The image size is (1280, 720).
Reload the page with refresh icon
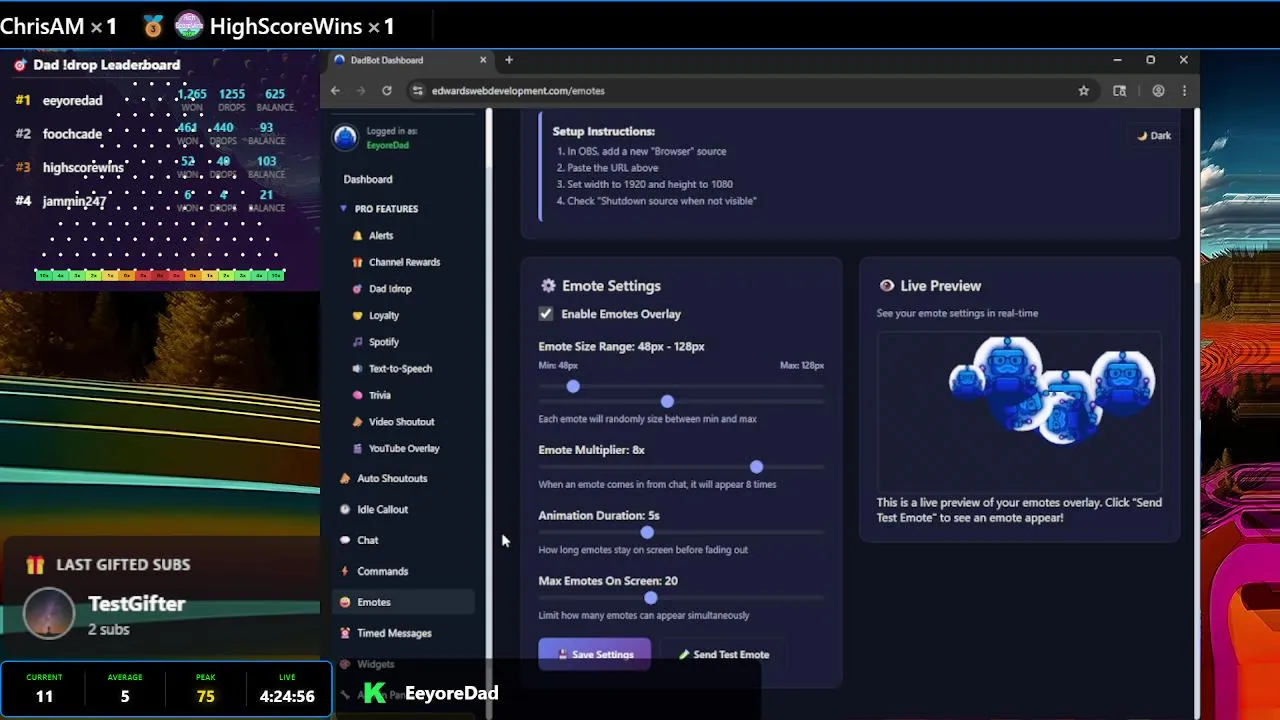pos(387,90)
